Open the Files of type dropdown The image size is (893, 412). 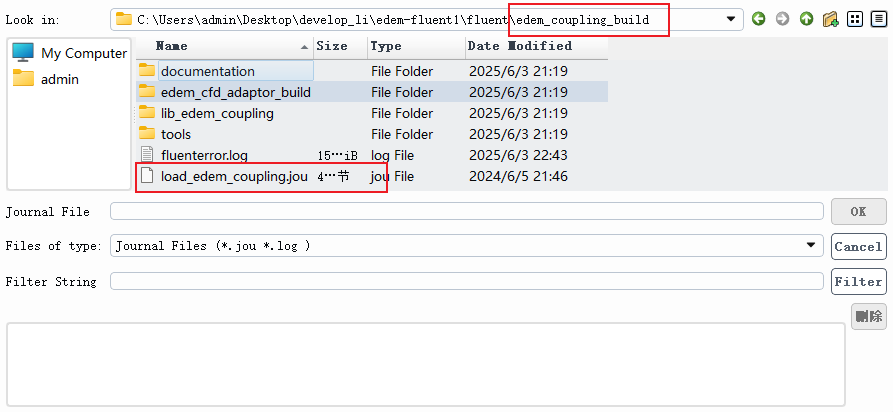810,246
